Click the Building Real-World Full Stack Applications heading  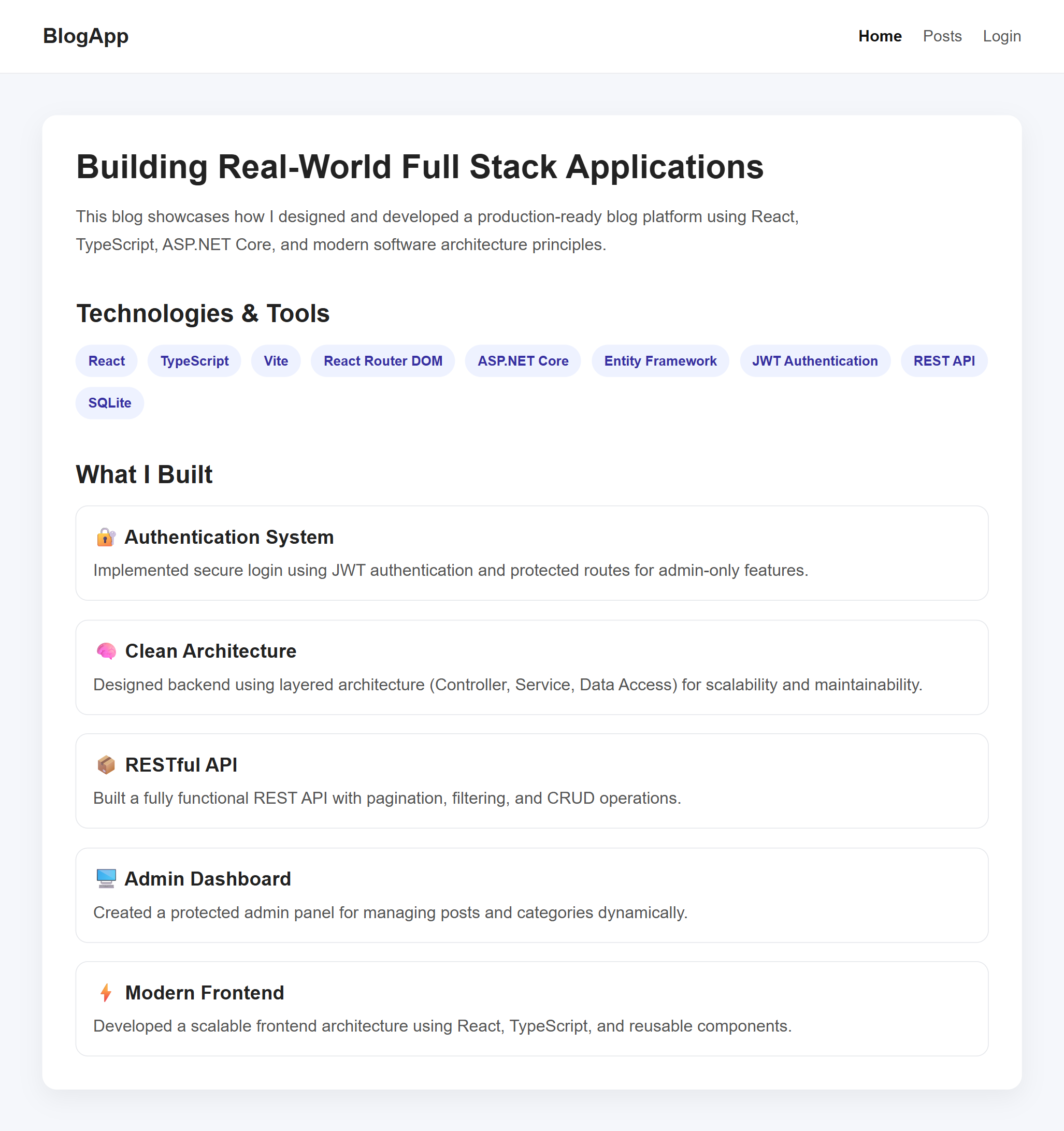tap(420, 167)
